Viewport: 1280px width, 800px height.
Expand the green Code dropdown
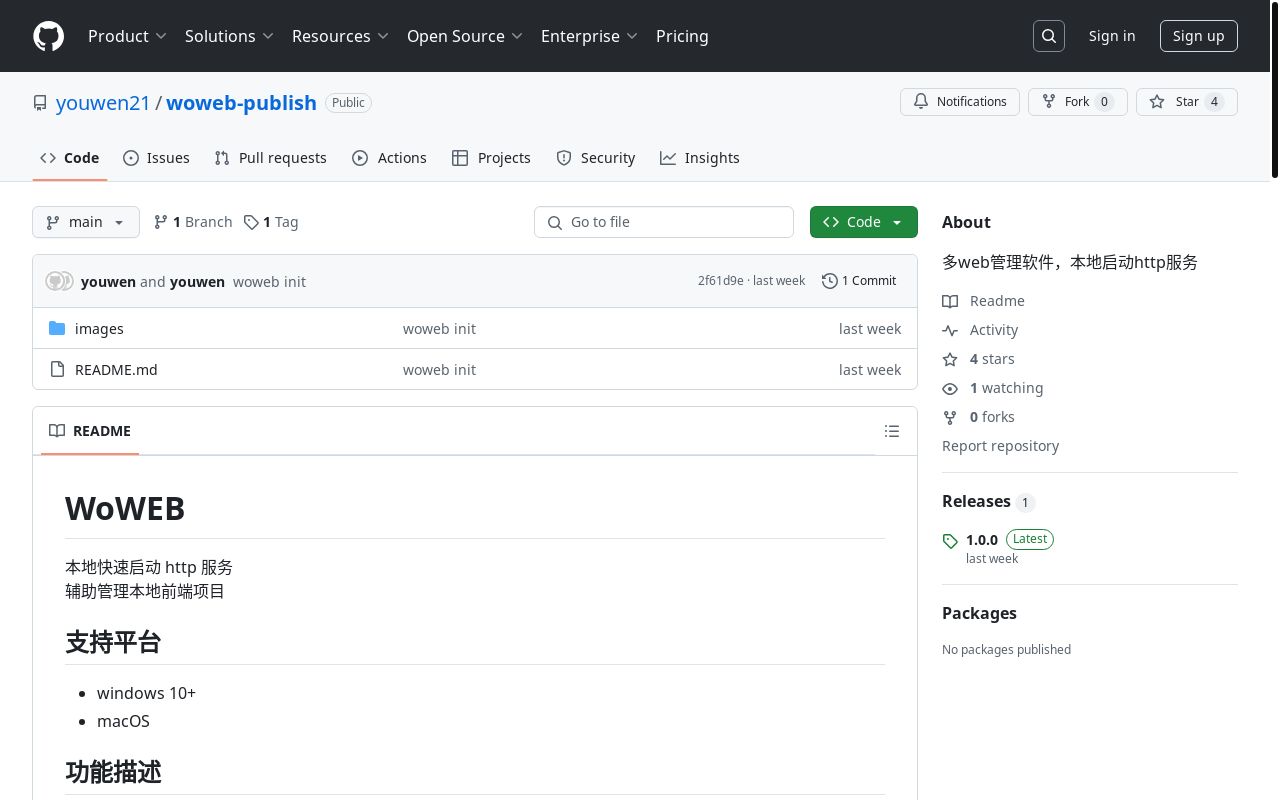[x=863, y=222]
